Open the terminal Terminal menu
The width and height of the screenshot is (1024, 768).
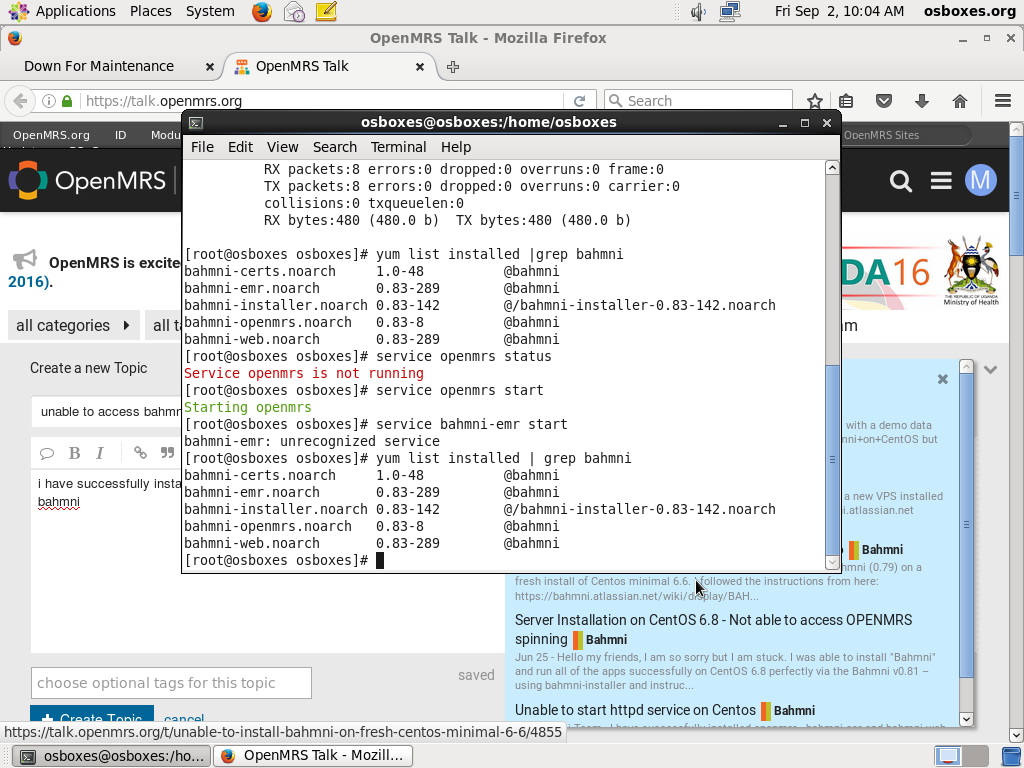coord(398,147)
